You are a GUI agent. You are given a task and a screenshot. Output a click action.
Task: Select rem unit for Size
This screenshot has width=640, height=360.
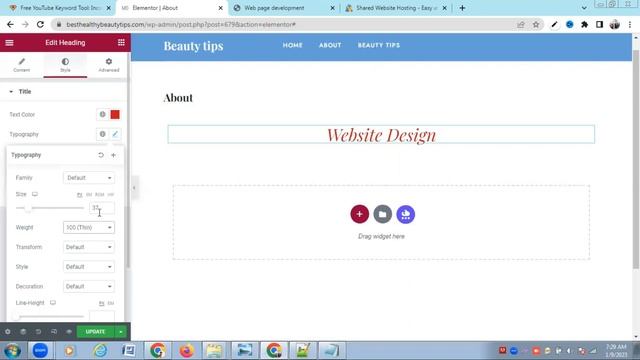tap(100, 195)
